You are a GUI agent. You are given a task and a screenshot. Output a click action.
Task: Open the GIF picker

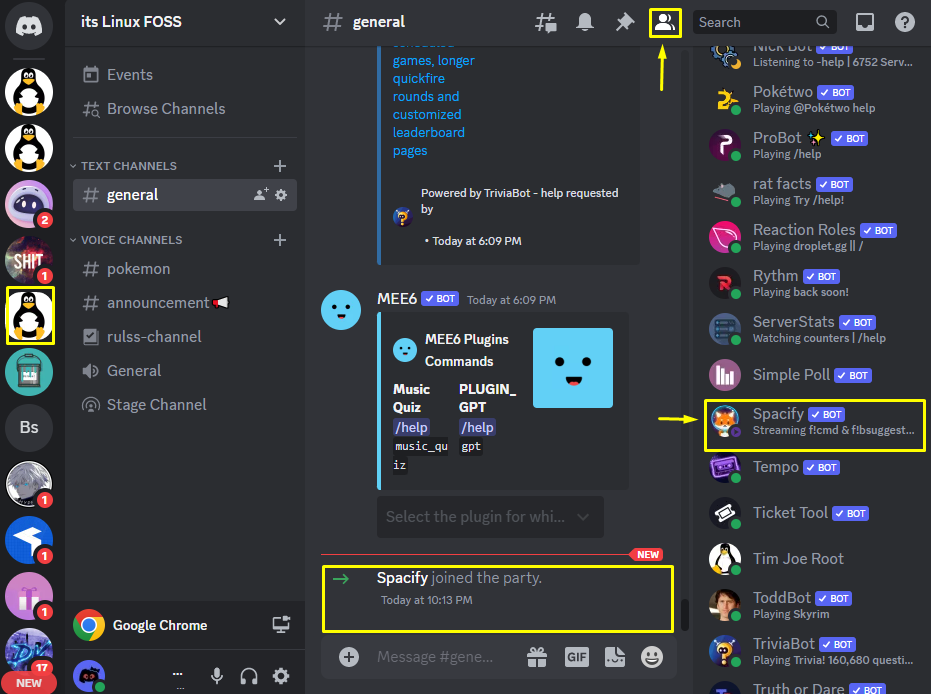pyautogui.click(x=577, y=657)
